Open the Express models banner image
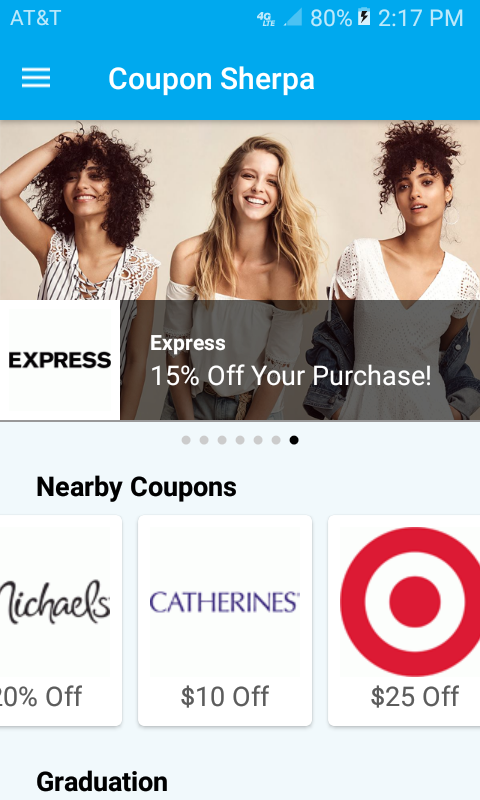Viewport: 480px width, 800px height. [x=240, y=210]
